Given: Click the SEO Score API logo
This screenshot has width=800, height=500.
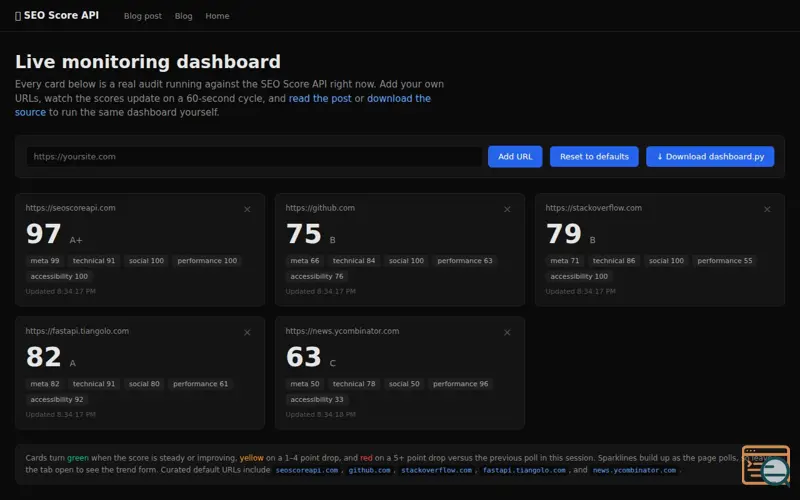Looking at the screenshot, I should [x=57, y=15].
